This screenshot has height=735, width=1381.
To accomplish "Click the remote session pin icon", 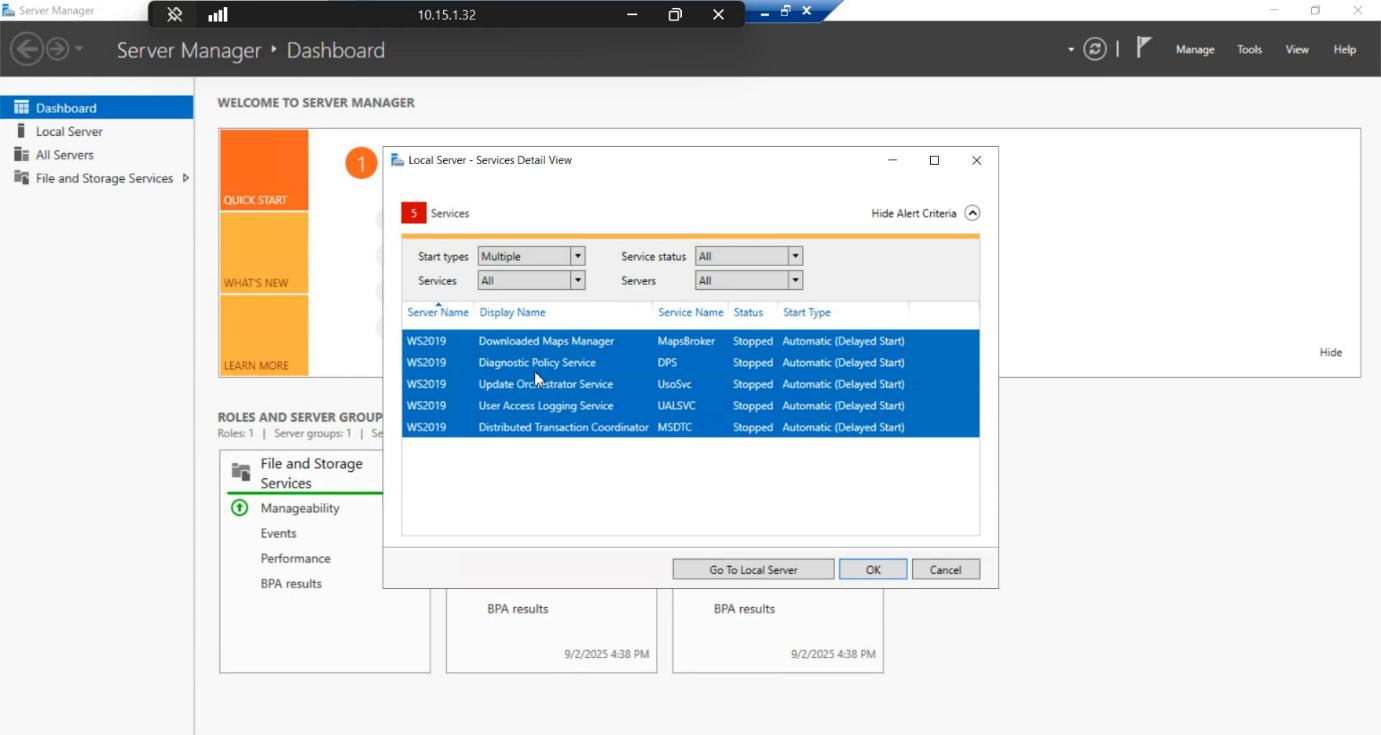I will click(x=174, y=14).
